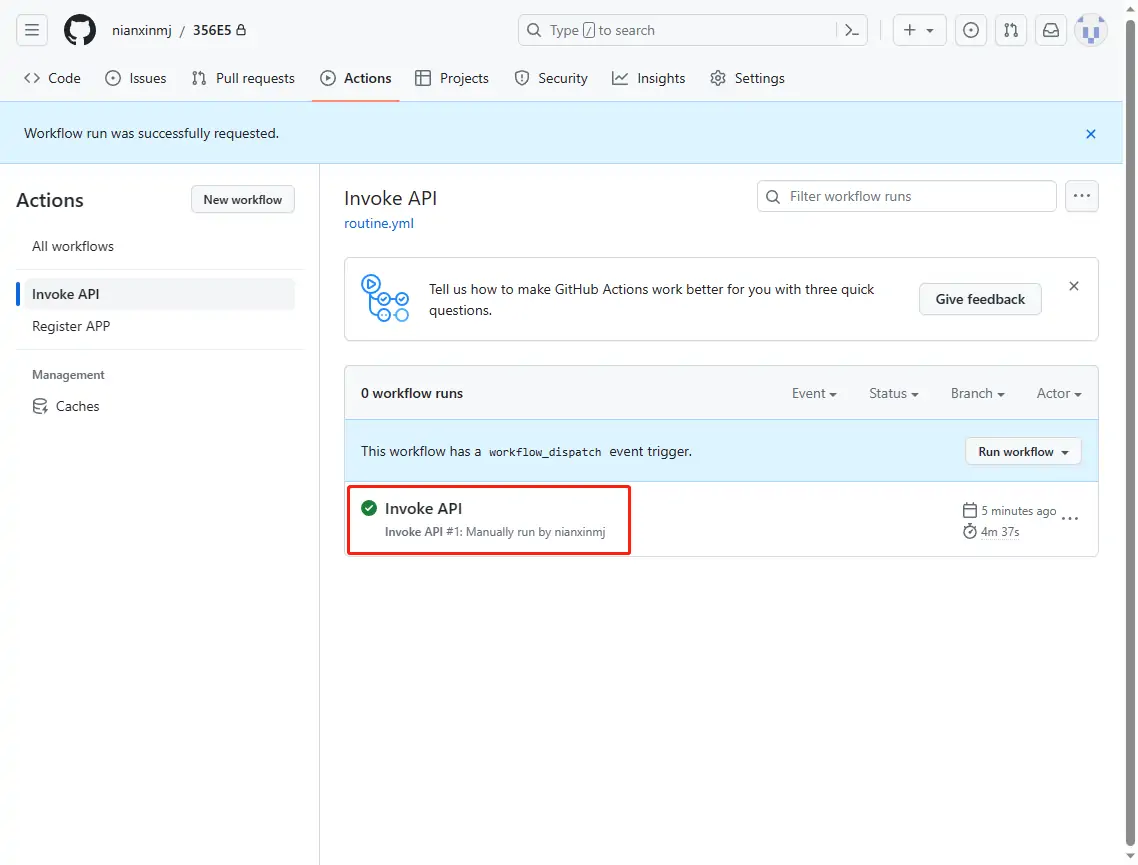Viewport: 1138px width, 865px height.
Task: Open the Run workflow dropdown
Action: (x=1023, y=452)
